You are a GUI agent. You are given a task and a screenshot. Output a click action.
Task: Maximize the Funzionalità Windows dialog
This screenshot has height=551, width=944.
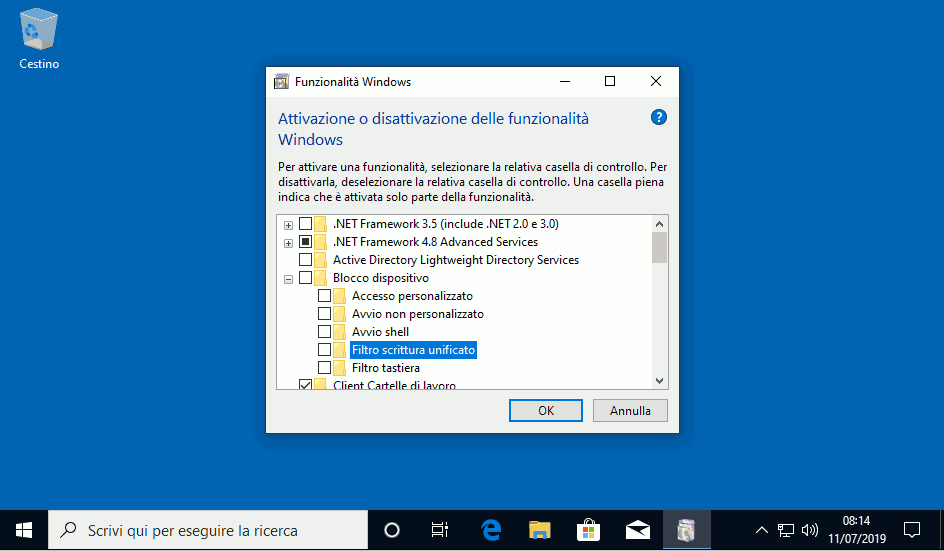point(610,81)
